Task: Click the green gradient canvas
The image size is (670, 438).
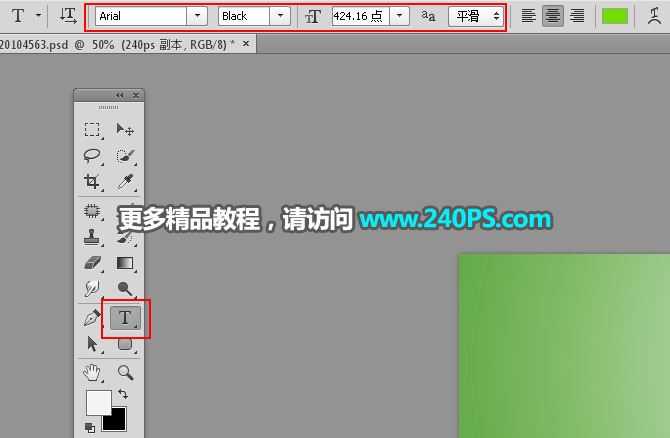Action: pos(564,346)
